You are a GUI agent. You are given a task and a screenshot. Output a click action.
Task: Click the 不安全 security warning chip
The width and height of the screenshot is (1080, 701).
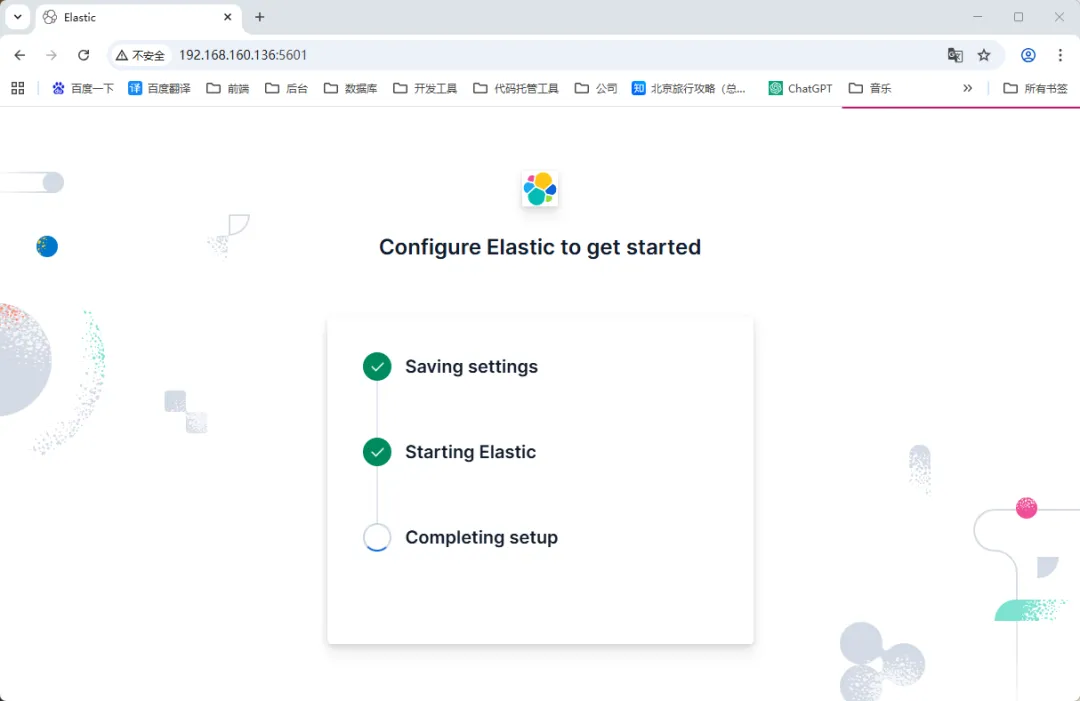(141, 55)
